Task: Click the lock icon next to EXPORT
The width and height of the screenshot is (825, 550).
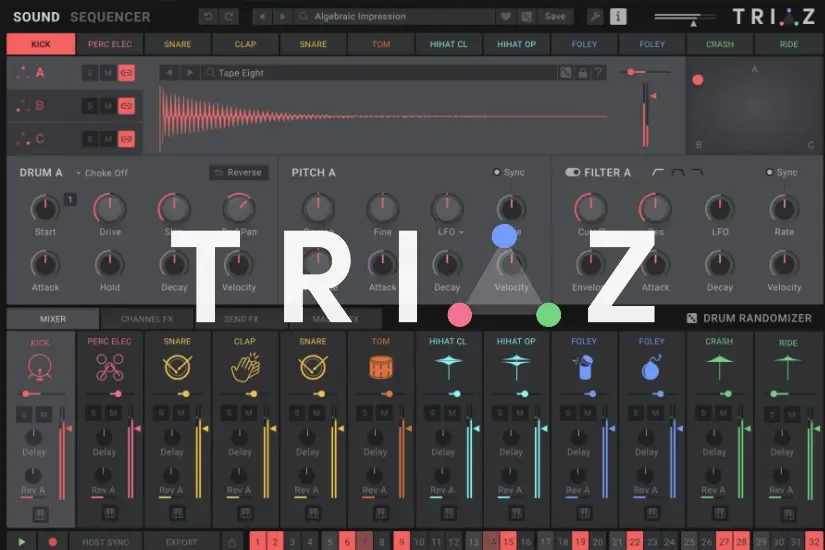Action: (x=232, y=542)
